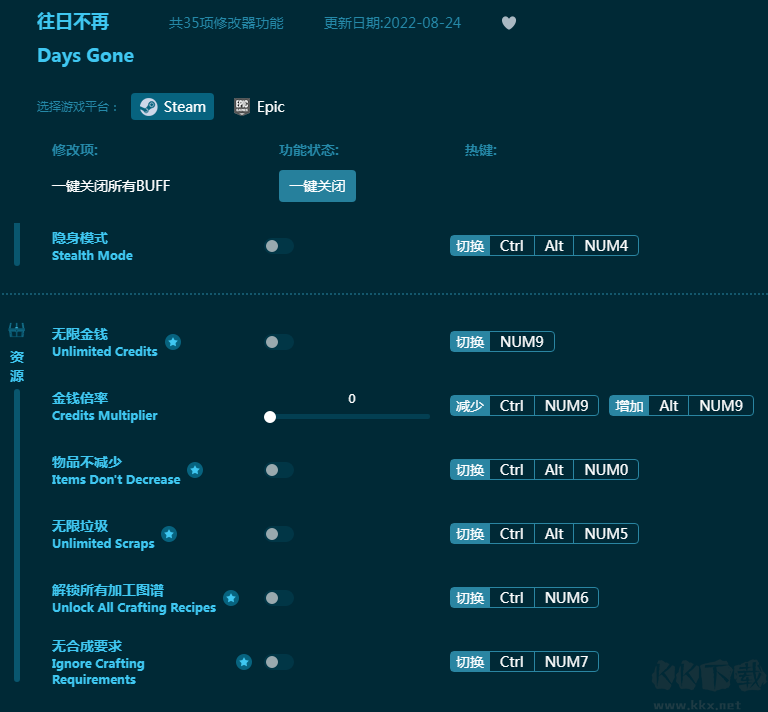Enable Unlimited Credits toggle
Image resolution: width=768 pixels, height=712 pixels.
coord(279,342)
